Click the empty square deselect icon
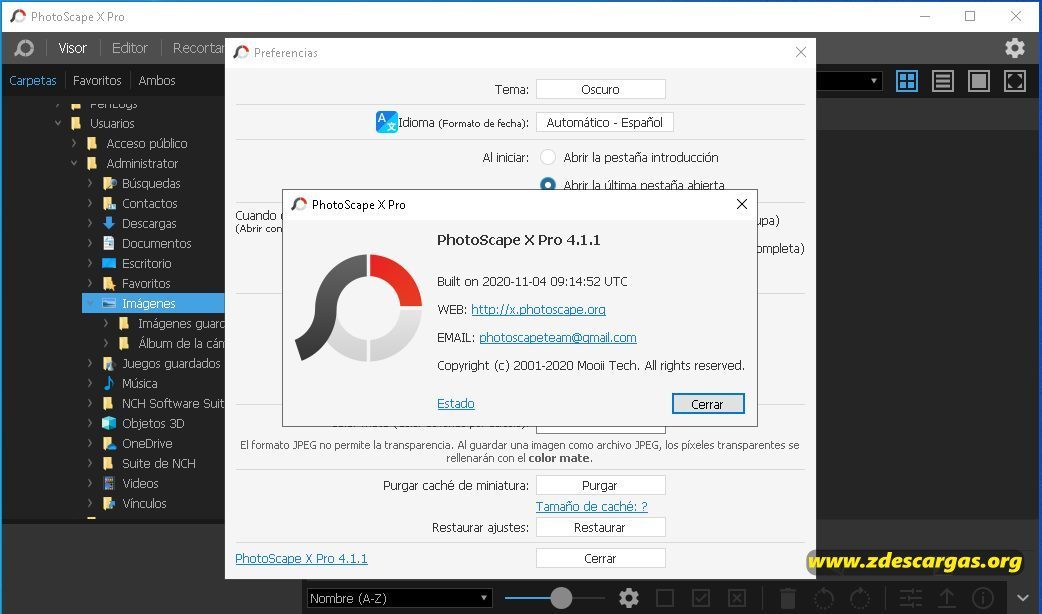 pyautogui.click(x=665, y=598)
